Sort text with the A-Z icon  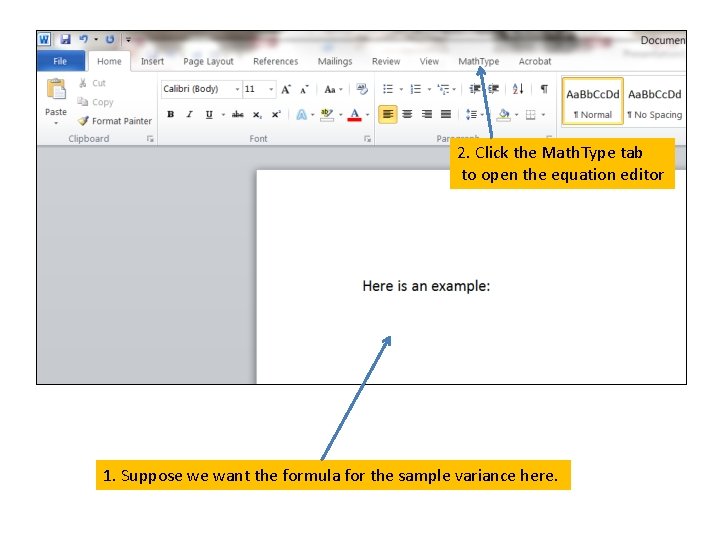tap(518, 89)
